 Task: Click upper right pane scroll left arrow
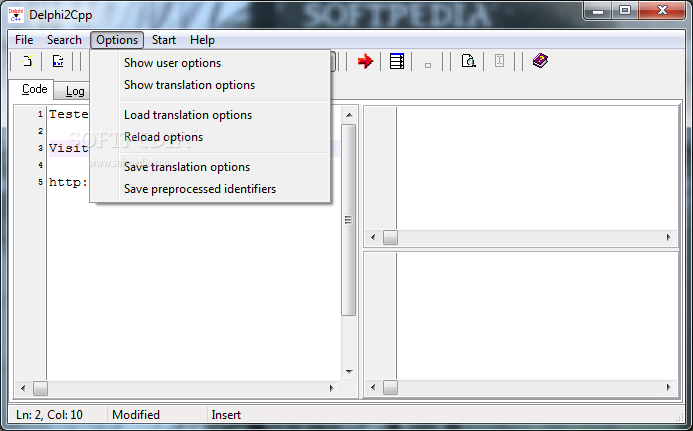pyautogui.click(x=373, y=237)
